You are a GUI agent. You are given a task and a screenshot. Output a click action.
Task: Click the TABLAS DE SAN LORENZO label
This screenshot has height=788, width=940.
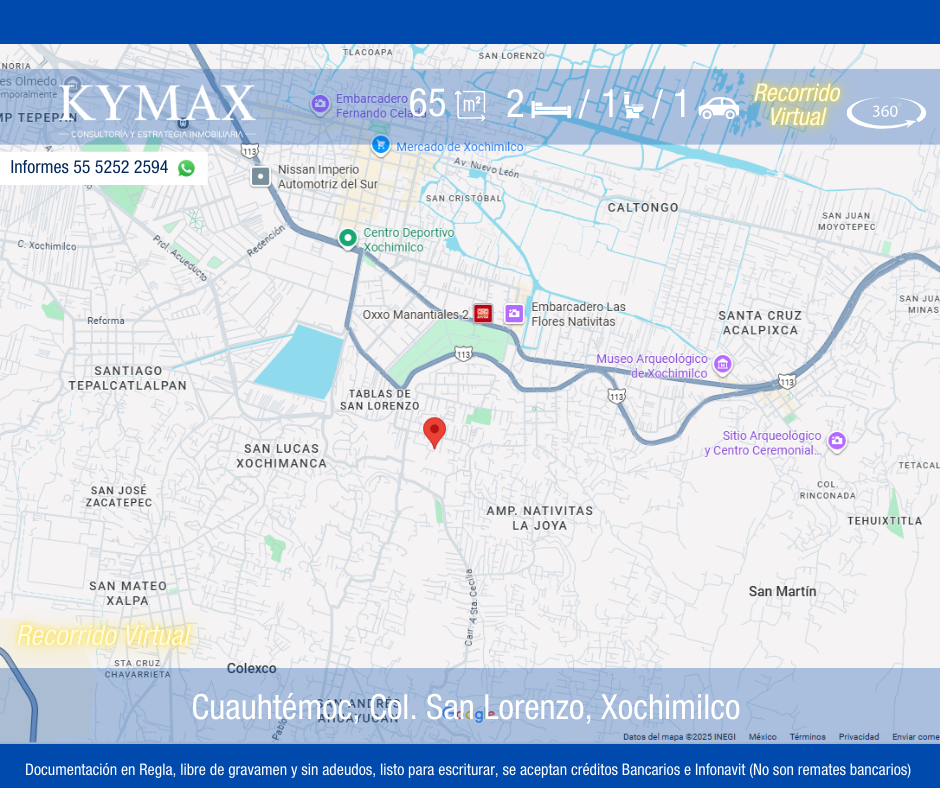point(380,400)
